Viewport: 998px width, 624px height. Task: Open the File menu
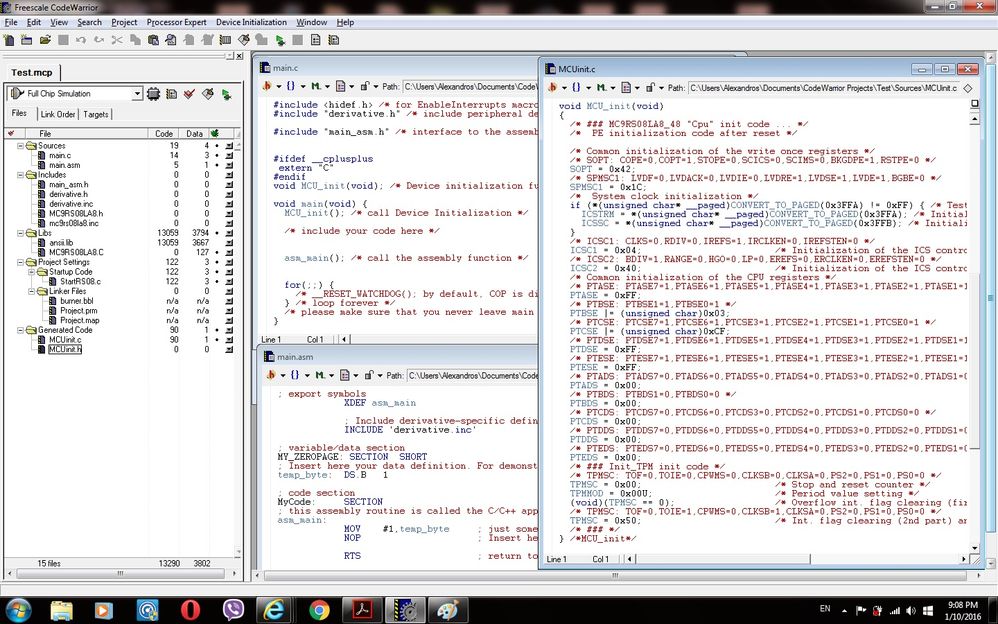11,22
